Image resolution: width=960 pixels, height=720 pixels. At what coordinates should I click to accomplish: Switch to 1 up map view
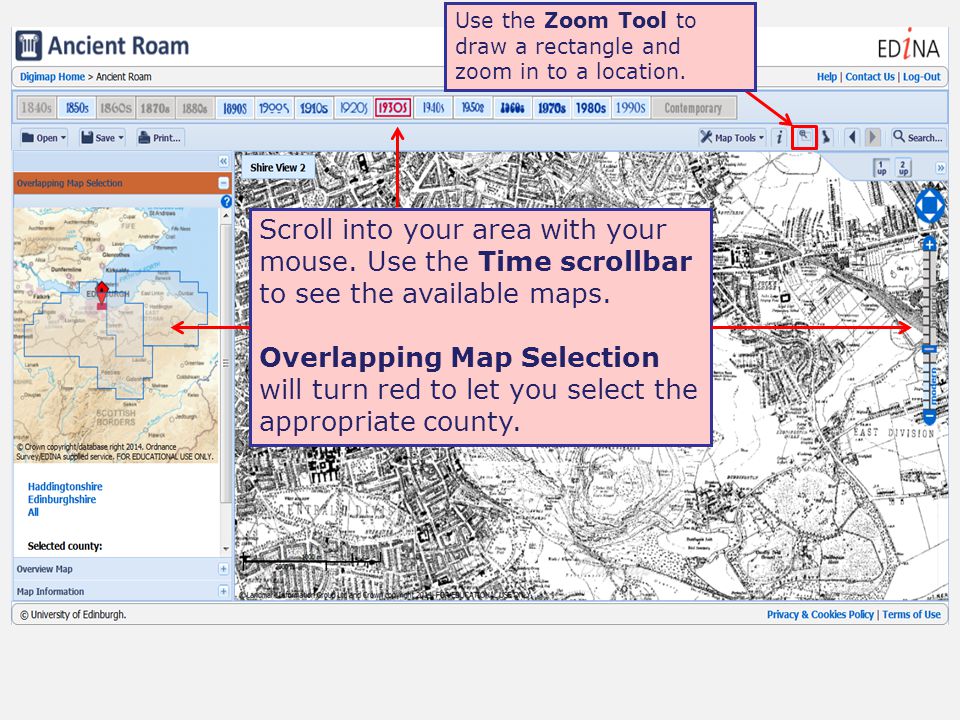pyautogui.click(x=881, y=168)
